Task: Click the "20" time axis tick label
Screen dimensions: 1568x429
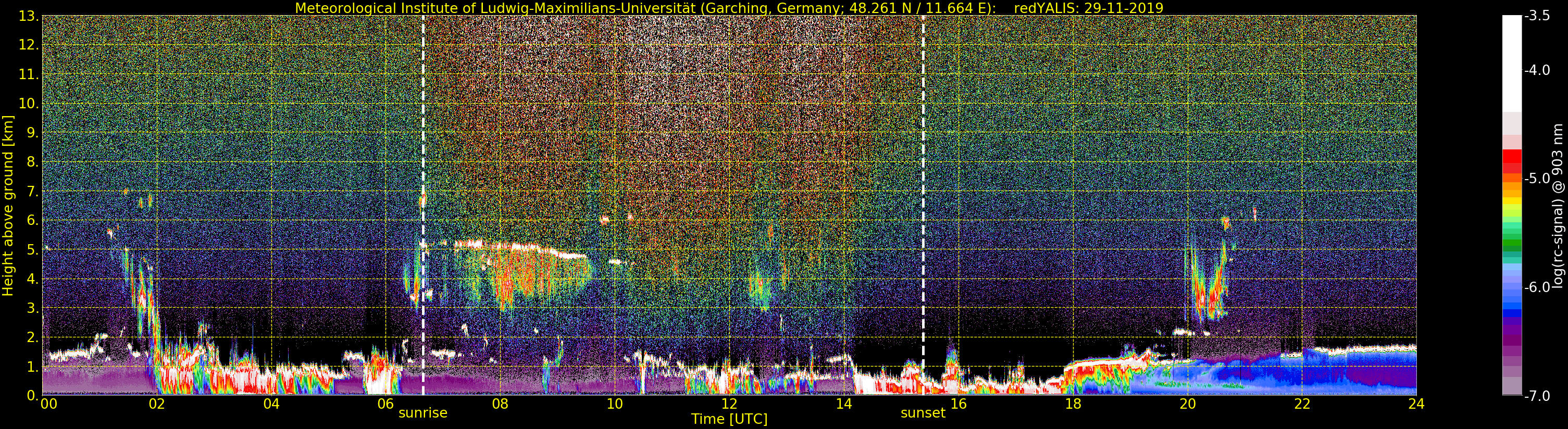Action: [x=1188, y=404]
